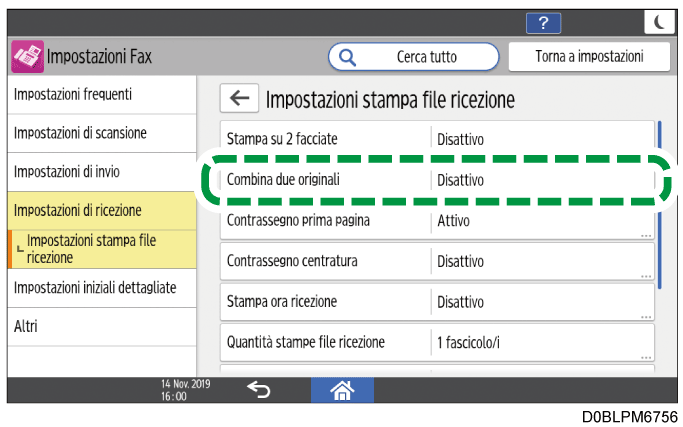683x427 pixels.
Task: Tap the return arrow in bottom bar
Action: (x=258, y=389)
